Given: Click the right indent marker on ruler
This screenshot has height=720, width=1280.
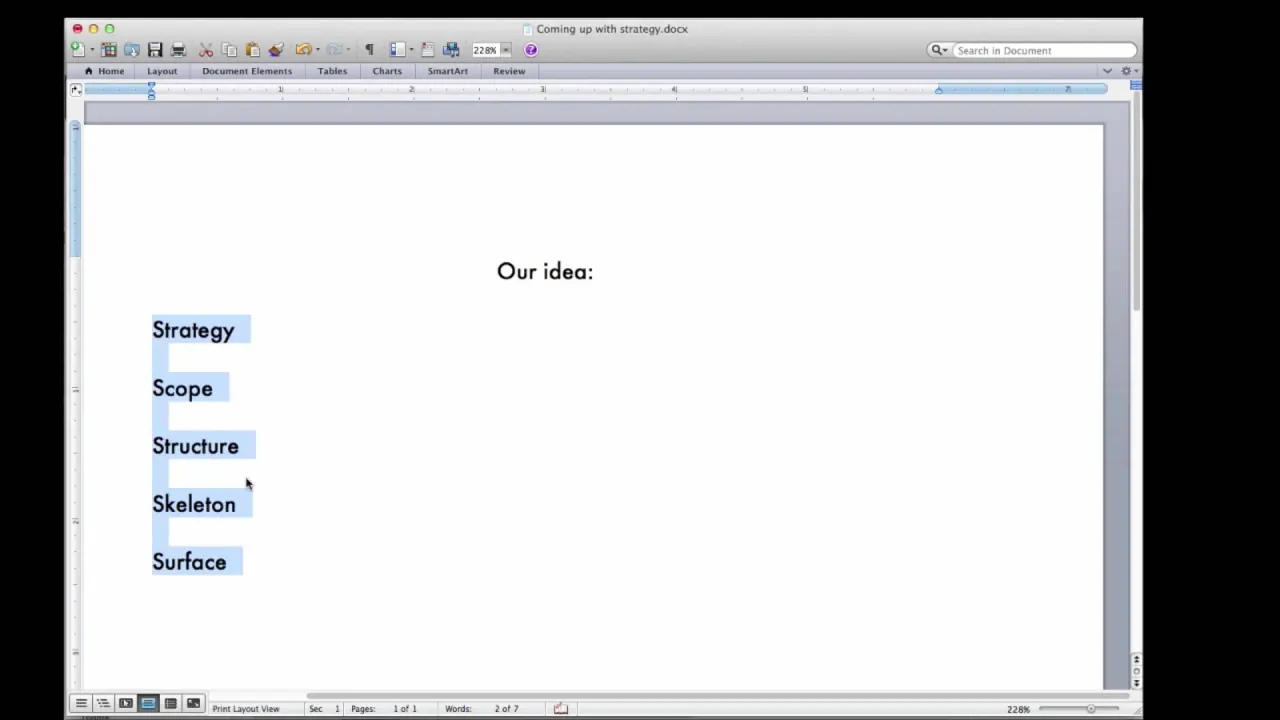Looking at the screenshot, I should coord(938,91).
